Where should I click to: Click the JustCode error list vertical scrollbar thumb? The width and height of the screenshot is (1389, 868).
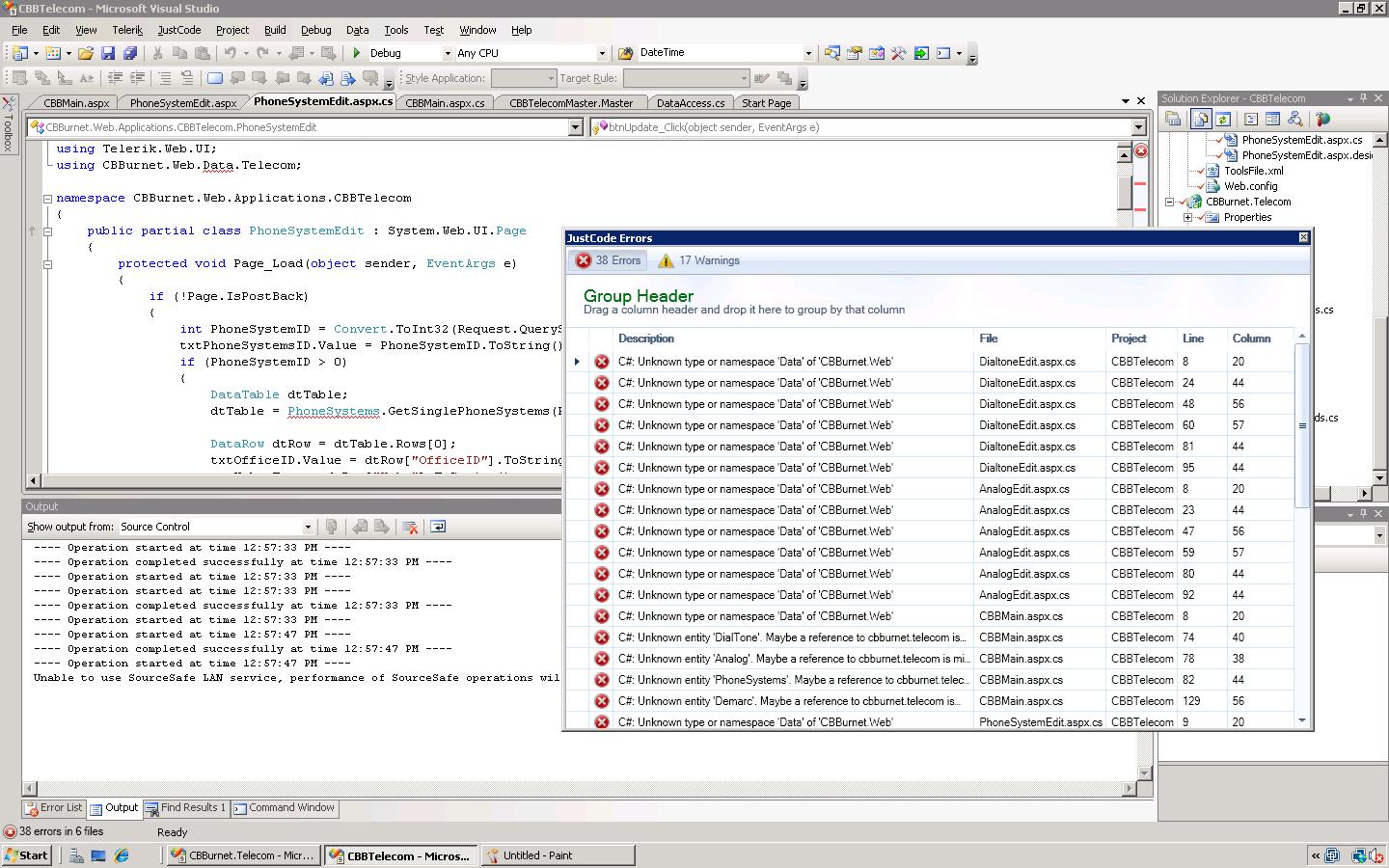click(1302, 424)
